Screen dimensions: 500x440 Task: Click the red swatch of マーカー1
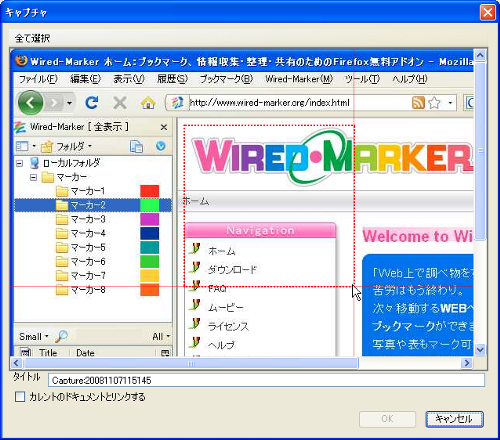coord(149,191)
